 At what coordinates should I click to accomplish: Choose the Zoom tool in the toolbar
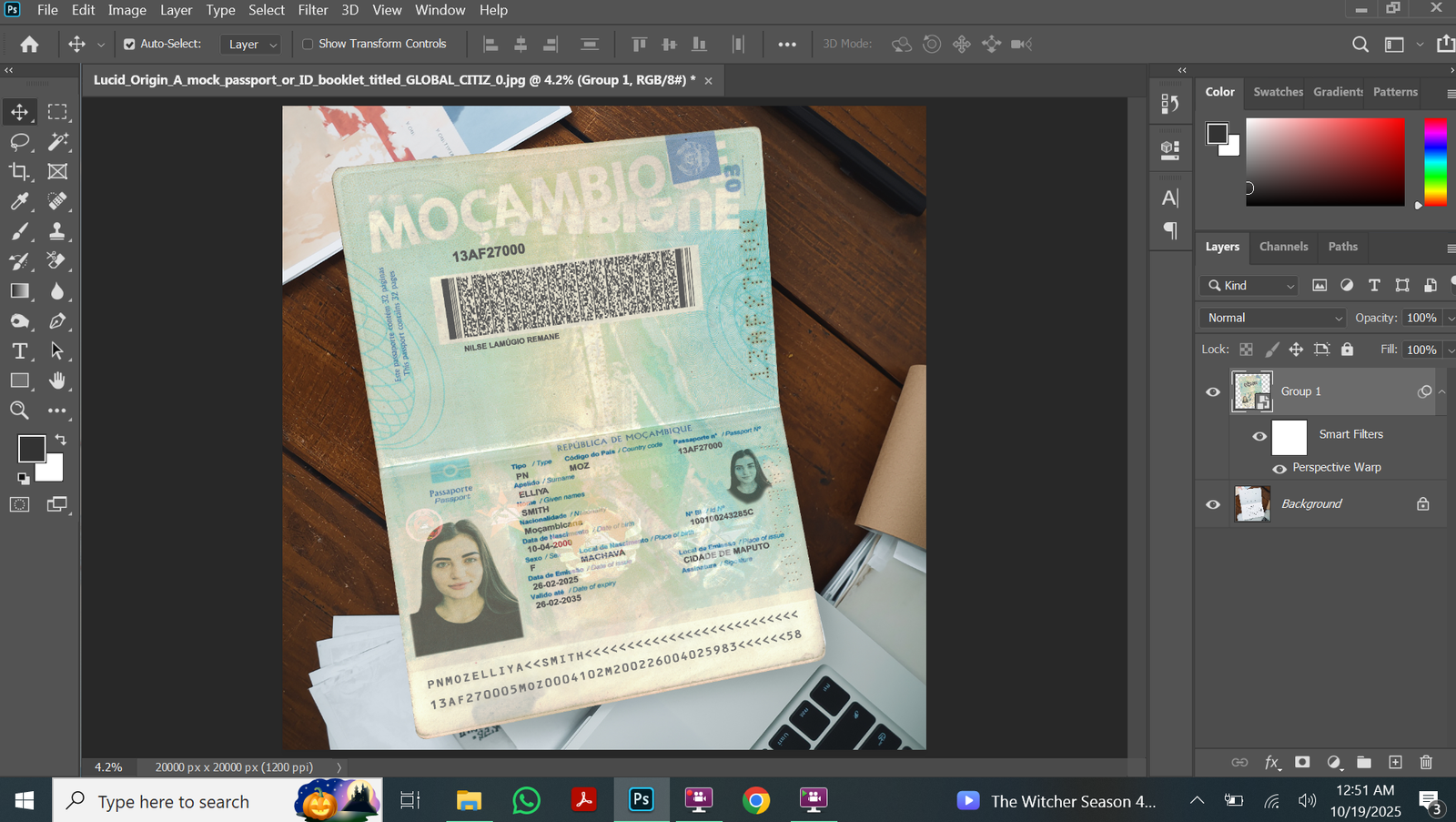19,411
